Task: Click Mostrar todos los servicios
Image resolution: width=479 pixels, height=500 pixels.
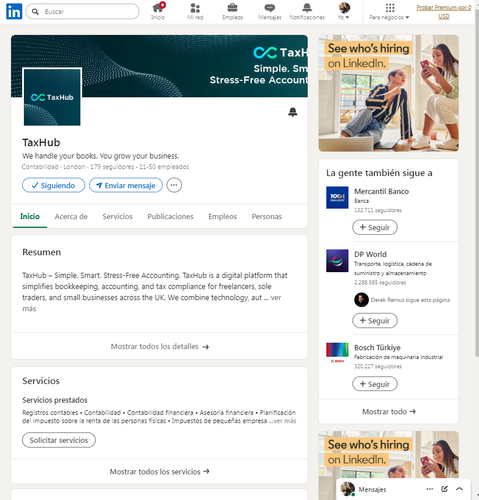Action: (x=159, y=472)
